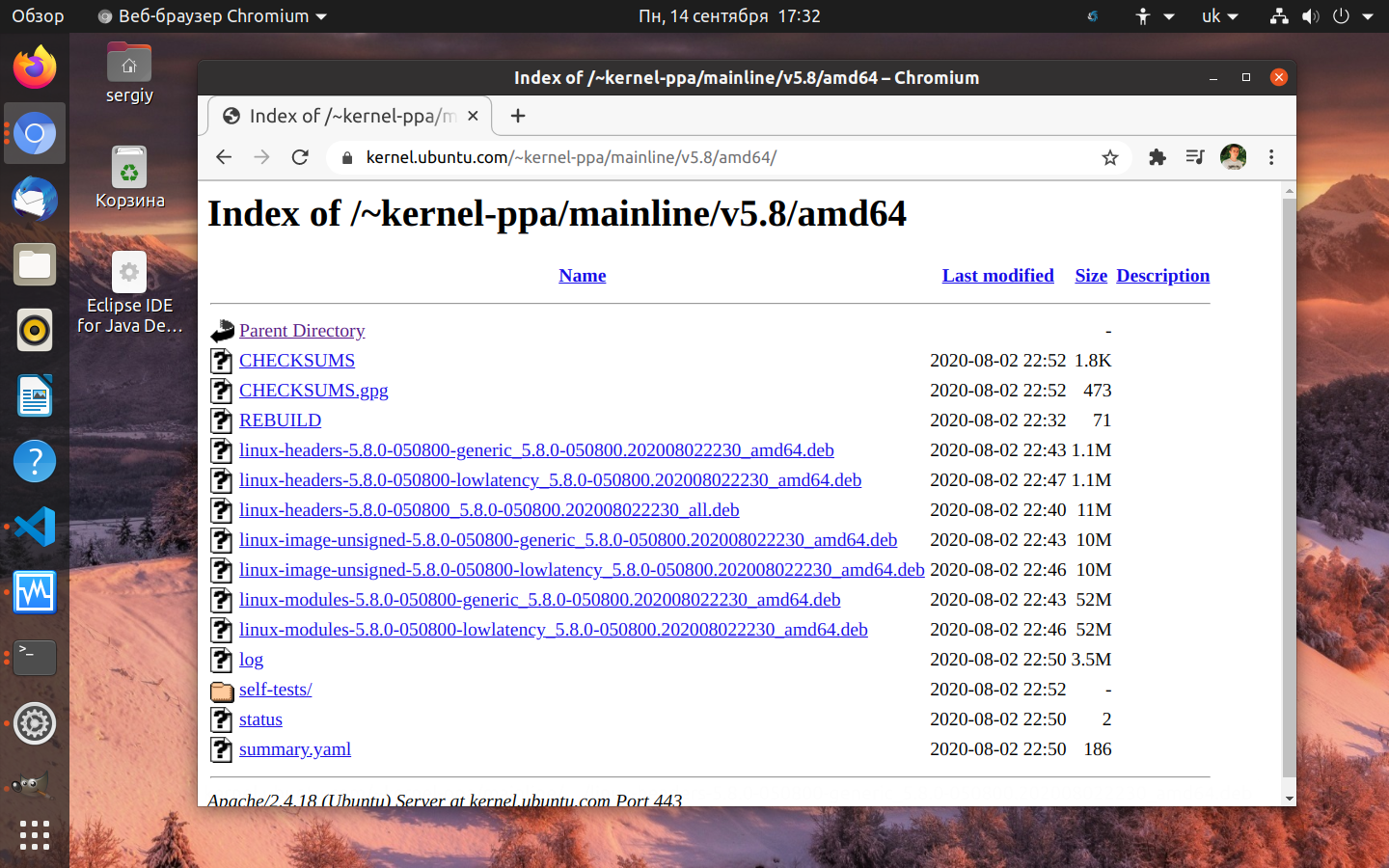Open Thunderbird mail from the dock
Screen dimensions: 1389x868
tap(35, 199)
